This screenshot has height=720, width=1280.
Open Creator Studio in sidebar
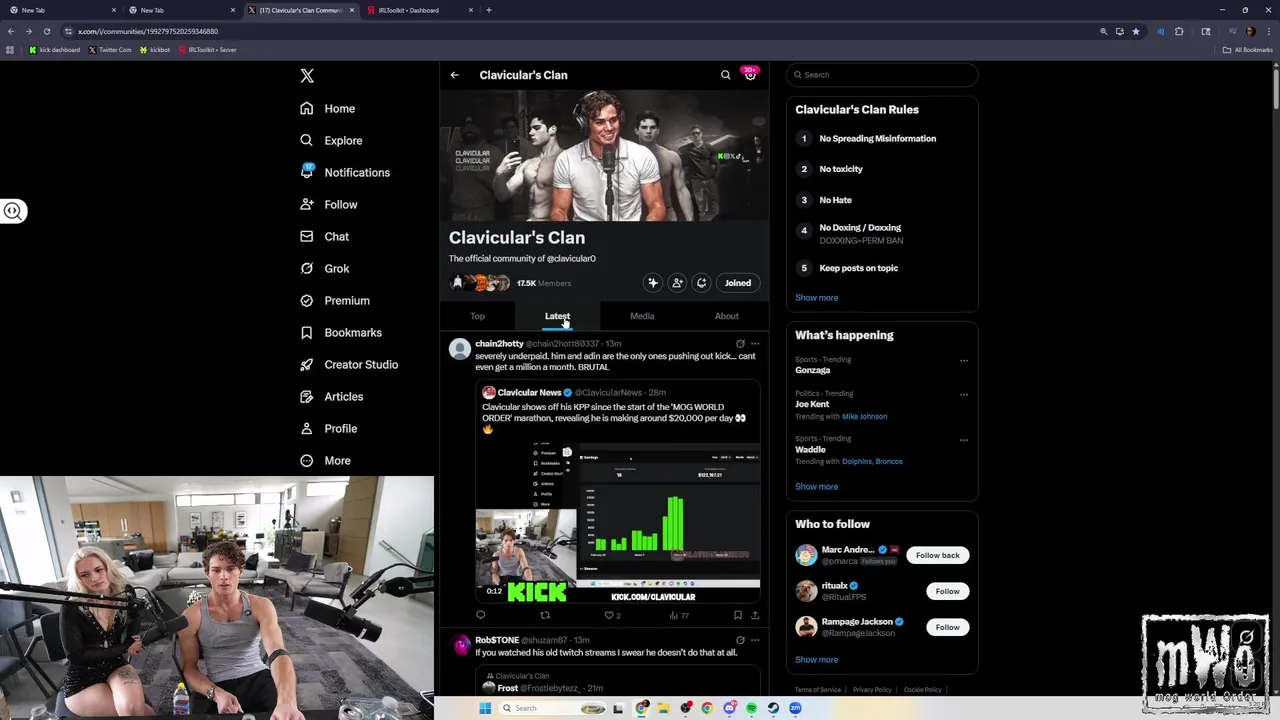[x=348, y=364]
